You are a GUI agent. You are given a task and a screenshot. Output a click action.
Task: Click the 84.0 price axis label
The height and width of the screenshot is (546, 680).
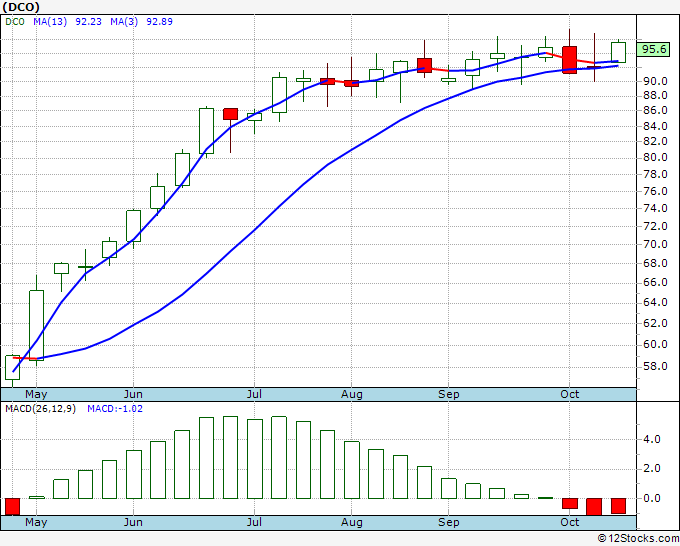[x=655, y=127]
